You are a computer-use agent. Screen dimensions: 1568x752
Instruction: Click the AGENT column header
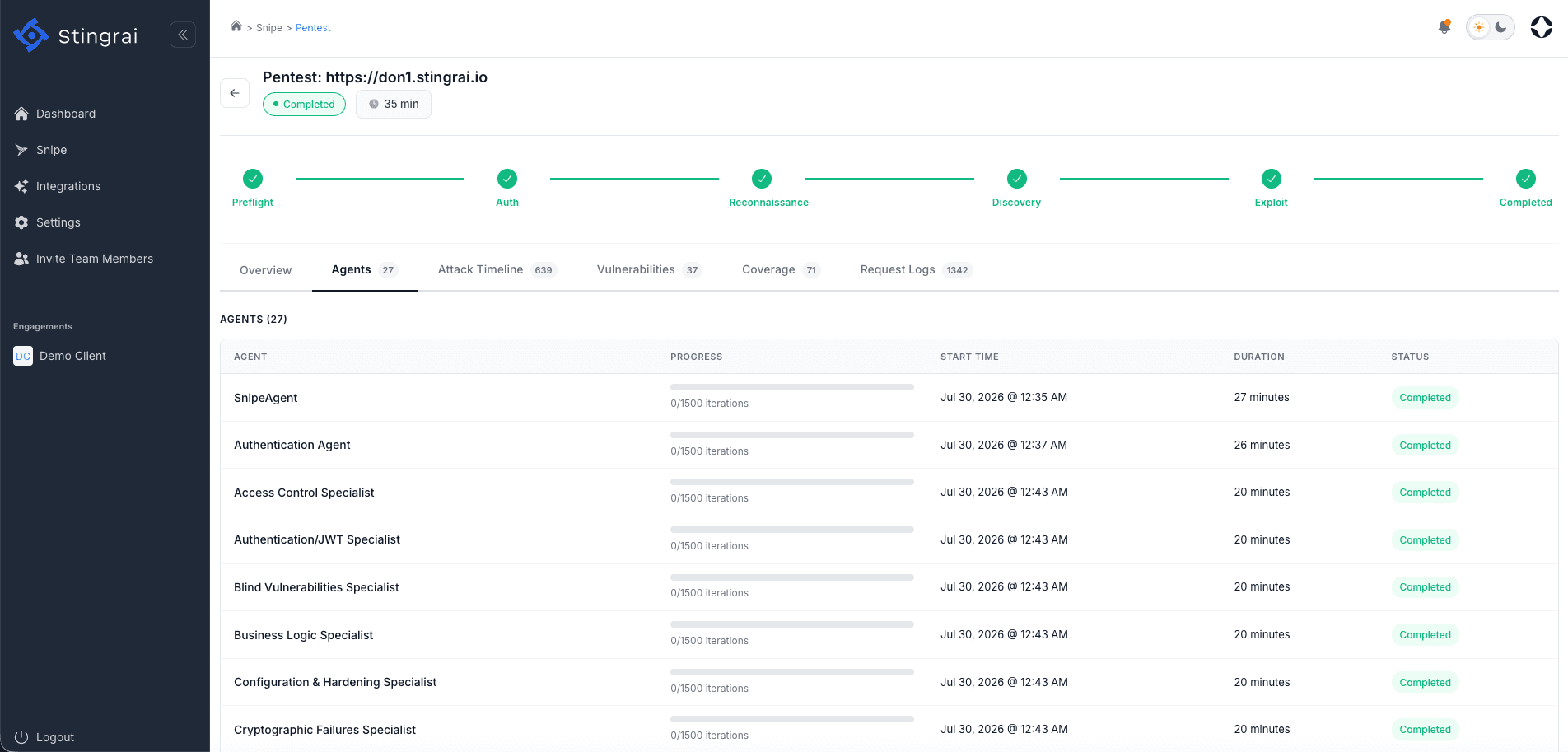click(x=250, y=357)
